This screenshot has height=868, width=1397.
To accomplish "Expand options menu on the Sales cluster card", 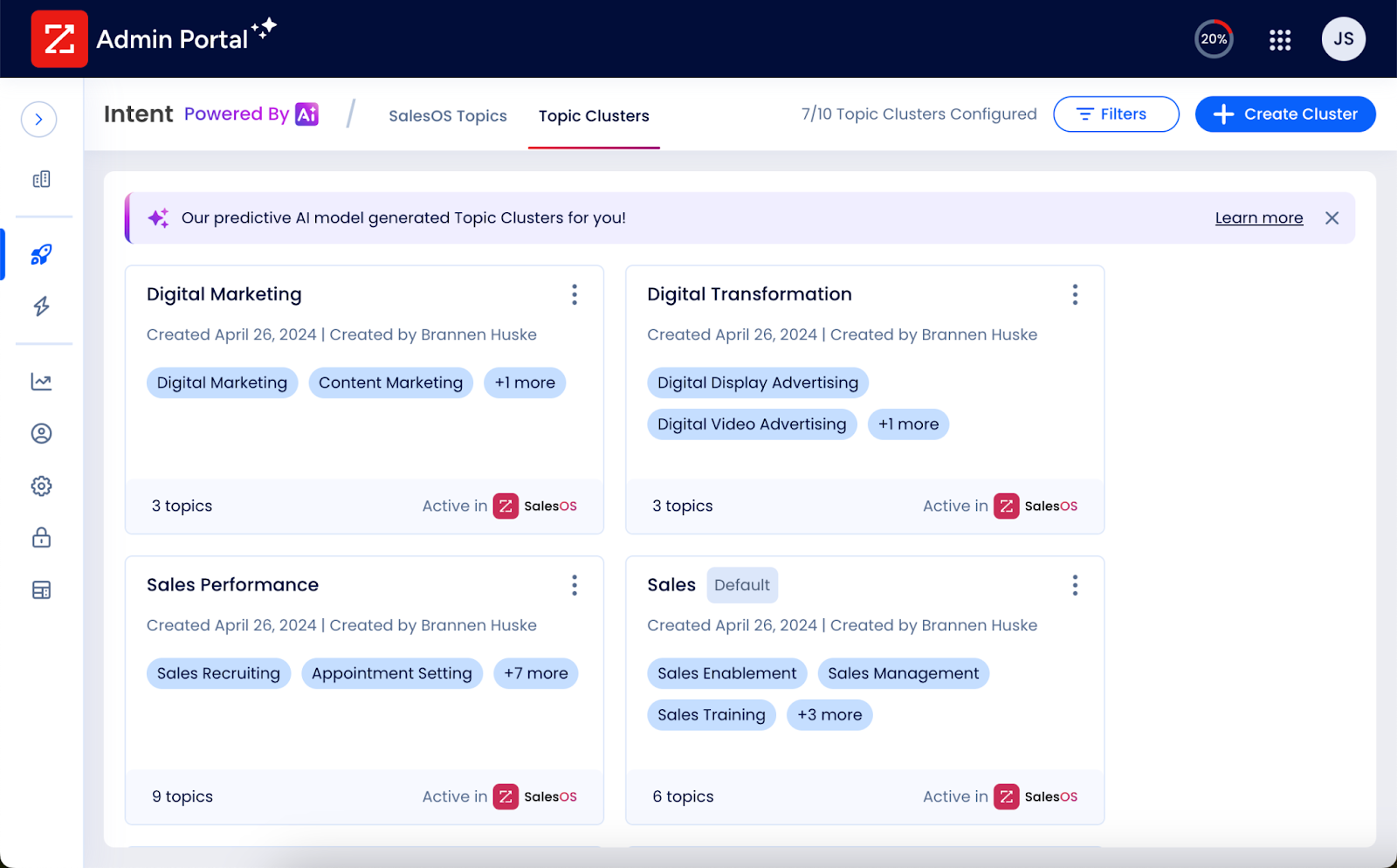I will pos(1075,585).
